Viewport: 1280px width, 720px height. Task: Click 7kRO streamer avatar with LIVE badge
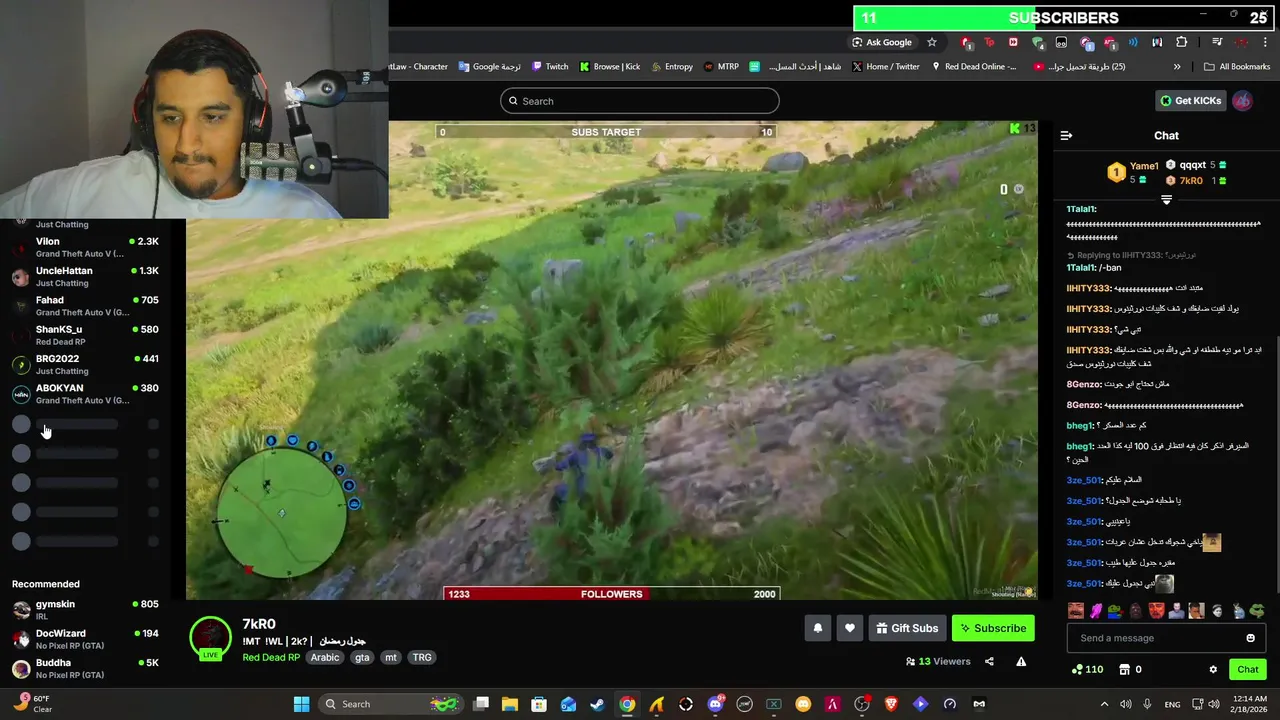coord(210,638)
